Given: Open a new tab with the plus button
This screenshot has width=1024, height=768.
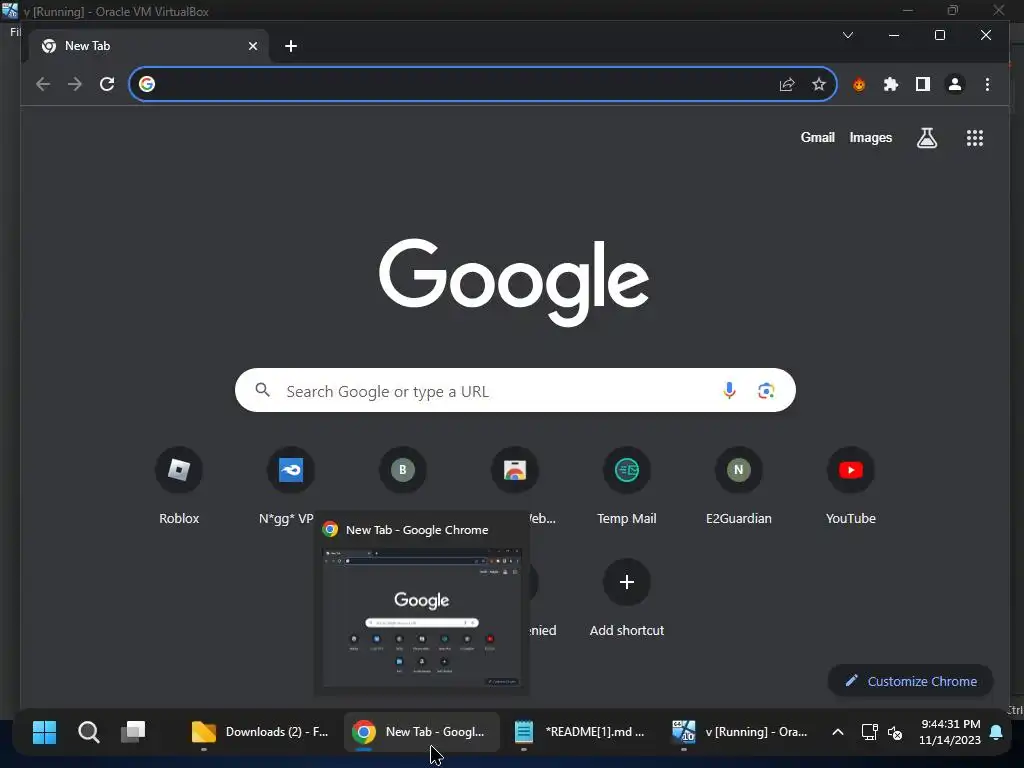Looking at the screenshot, I should point(291,46).
